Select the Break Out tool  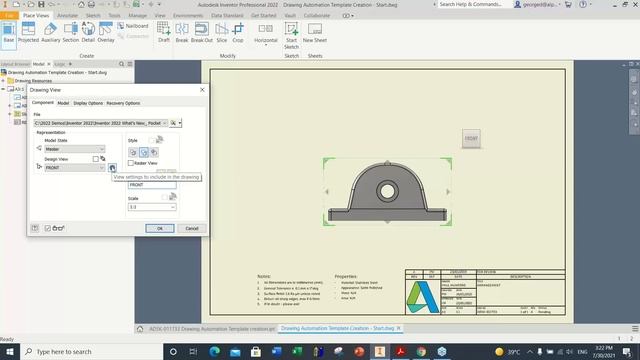point(202,33)
